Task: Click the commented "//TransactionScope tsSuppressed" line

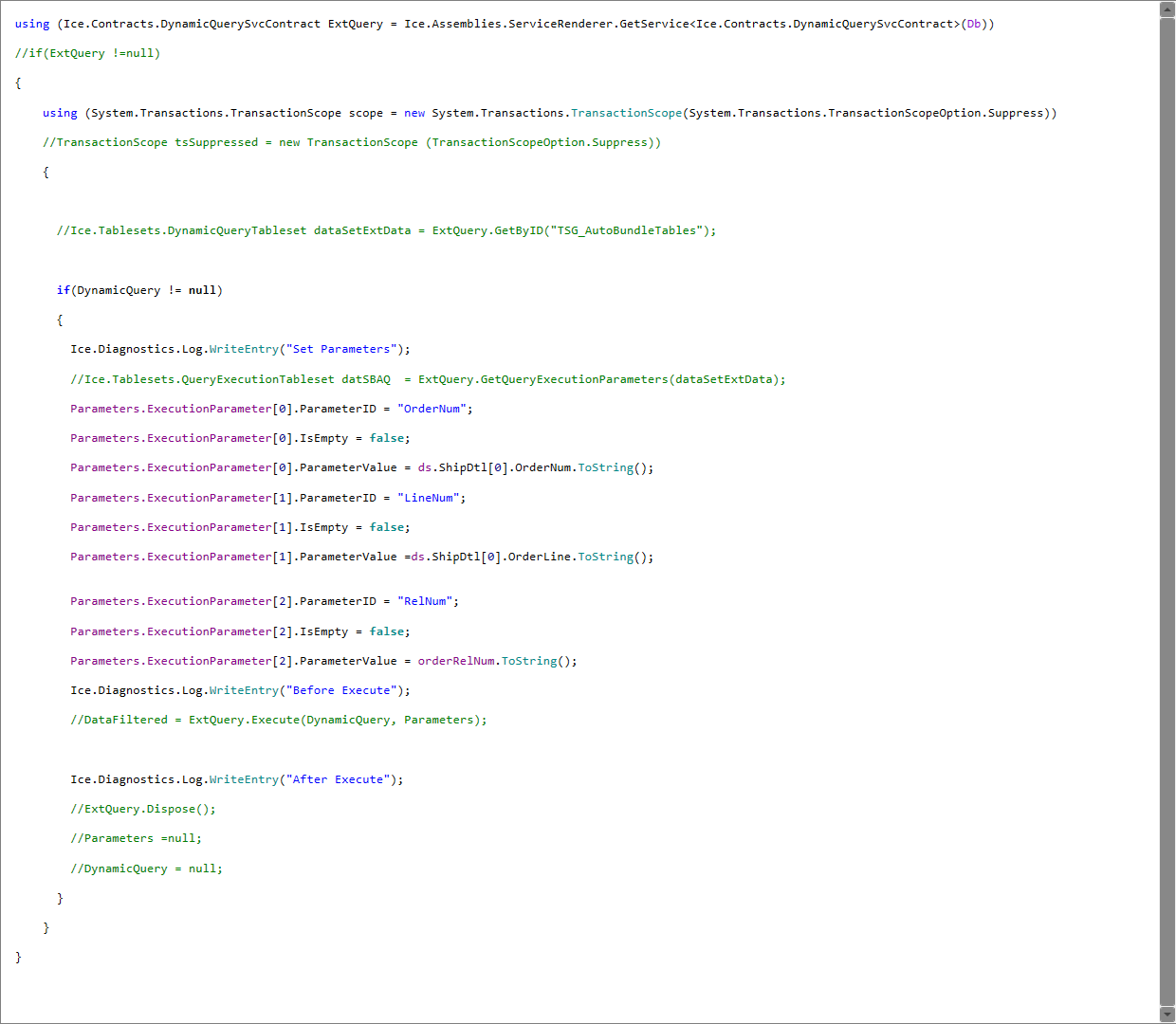Action: [x=352, y=142]
